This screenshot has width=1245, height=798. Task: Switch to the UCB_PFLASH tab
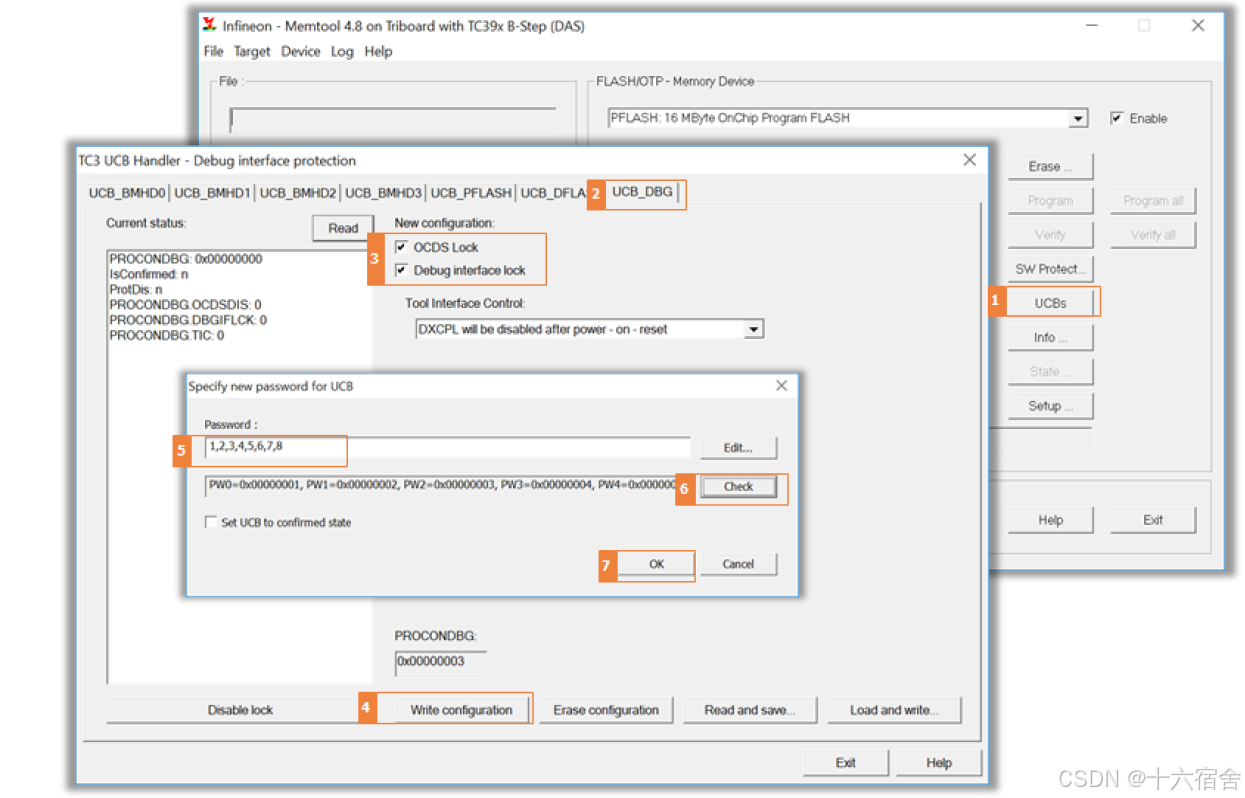470,192
